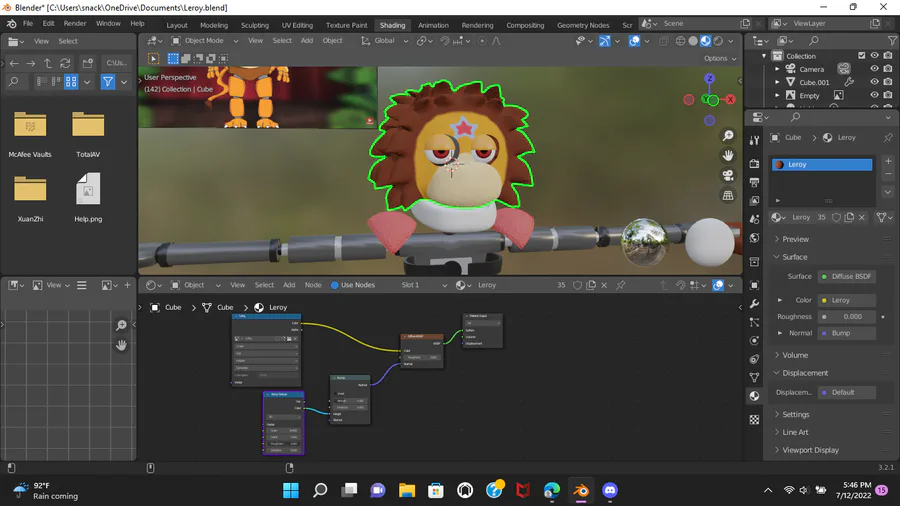Select rendered viewport shading mode
The height and width of the screenshot is (506, 900).
point(718,41)
